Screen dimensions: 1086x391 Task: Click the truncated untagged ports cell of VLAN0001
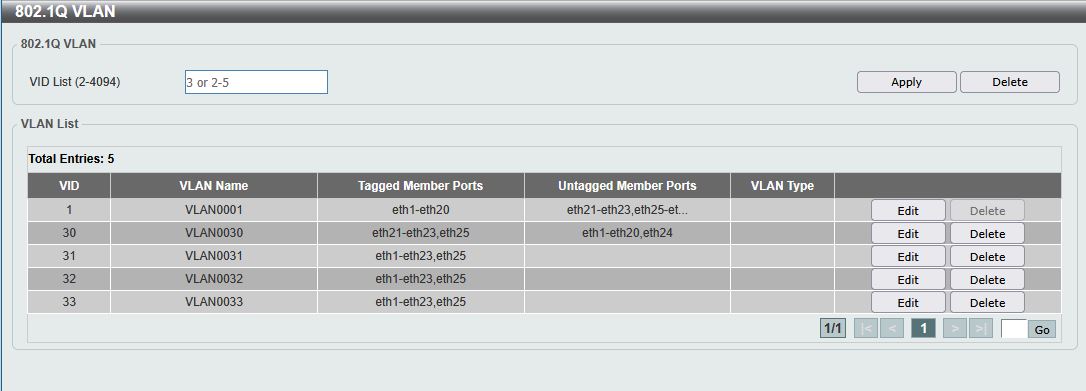click(x=627, y=210)
